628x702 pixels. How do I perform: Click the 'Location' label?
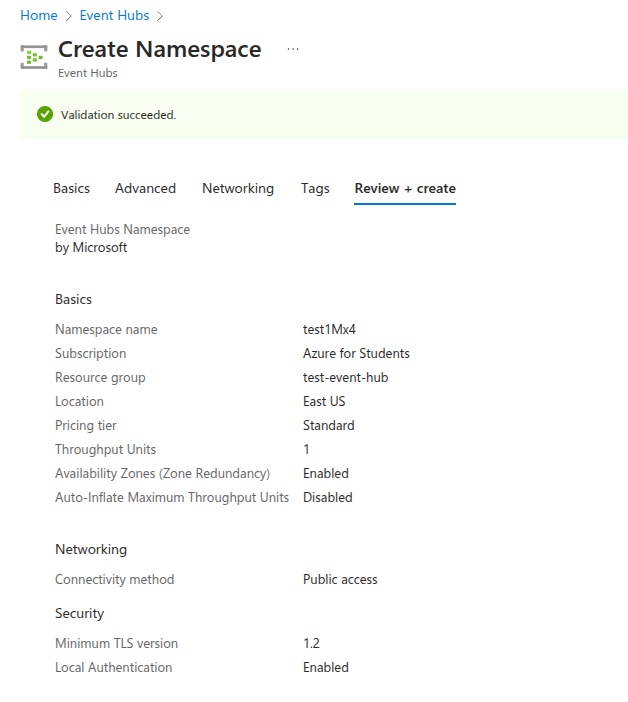tap(79, 402)
